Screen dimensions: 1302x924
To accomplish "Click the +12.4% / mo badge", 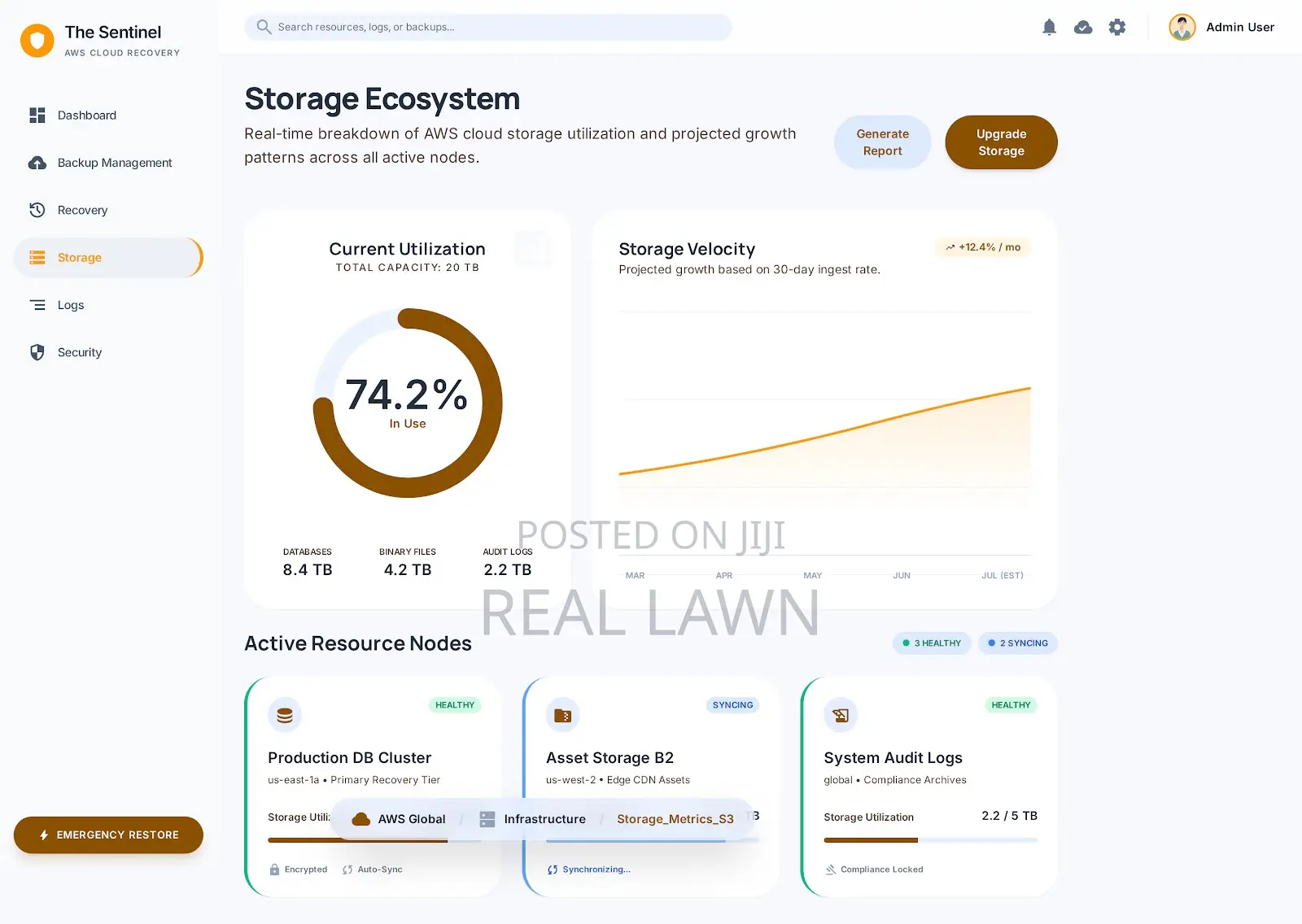I will tap(983, 247).
